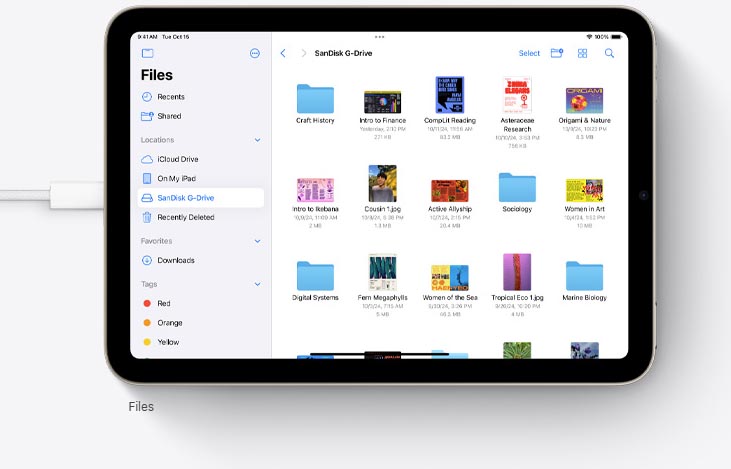Select Recents in the sidebar

point(170,97)
